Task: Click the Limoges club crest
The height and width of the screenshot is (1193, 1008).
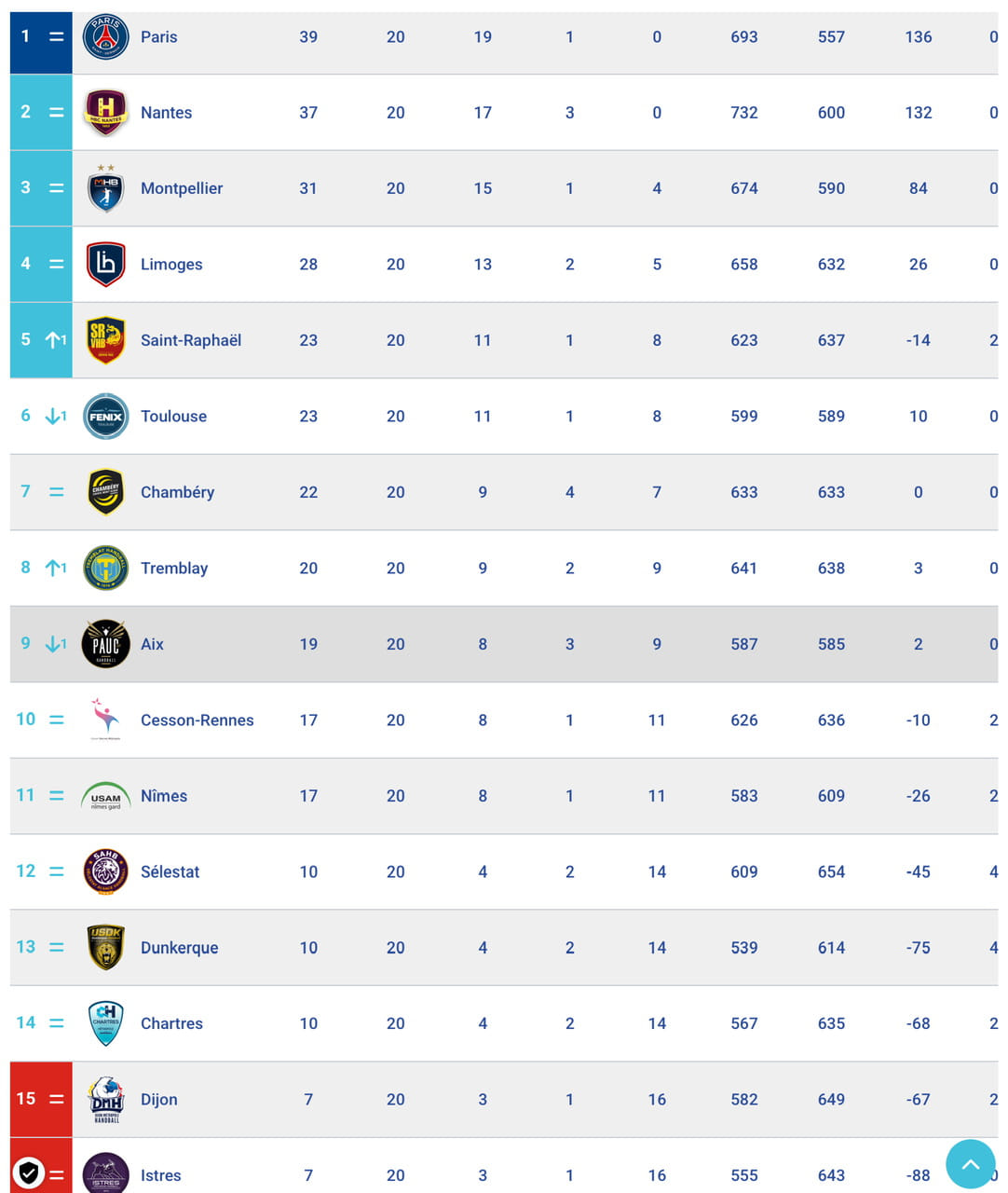Action: [105, 265]
